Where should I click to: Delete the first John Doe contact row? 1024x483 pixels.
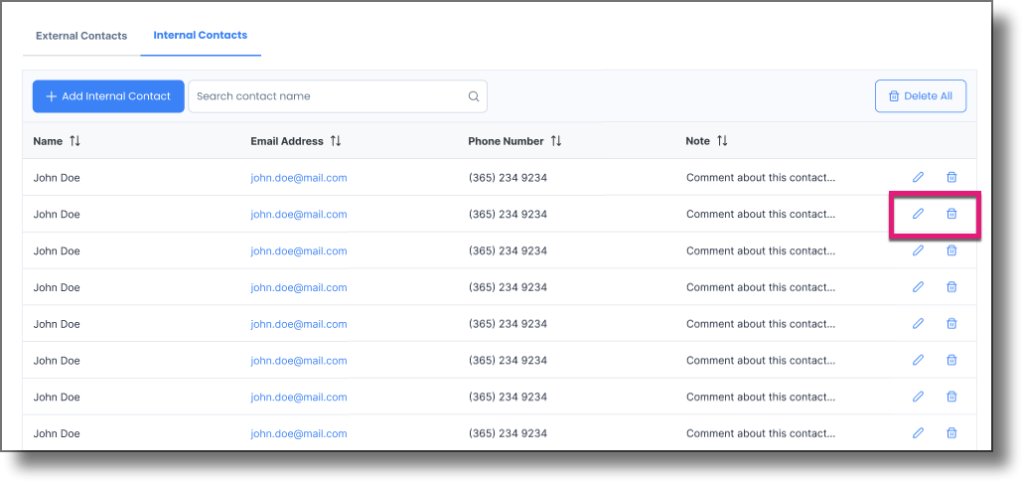point(952,177)
